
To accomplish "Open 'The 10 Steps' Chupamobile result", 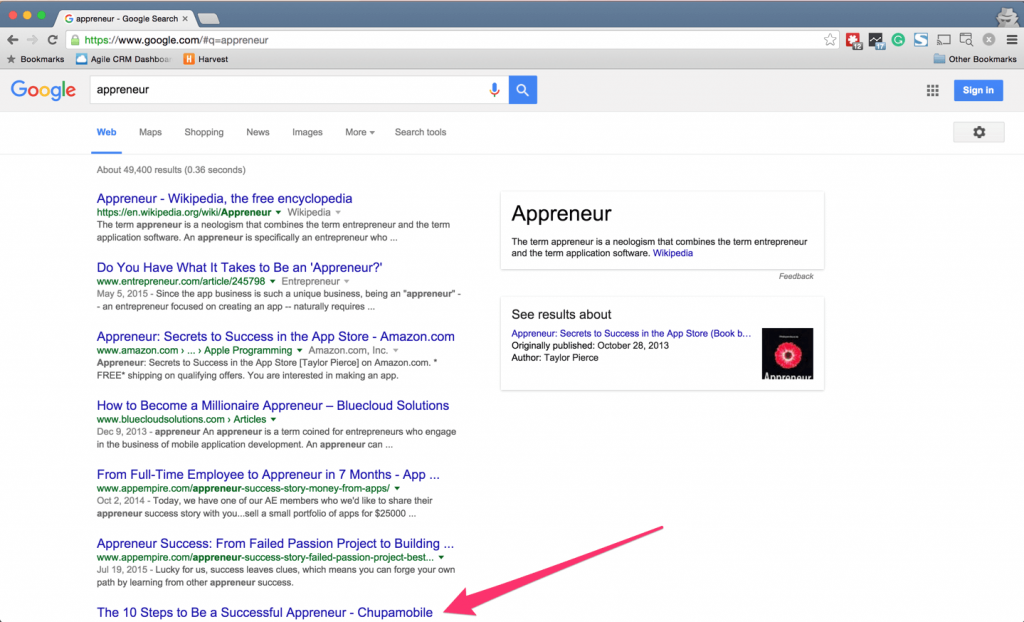I will click(x=264, y=612).
